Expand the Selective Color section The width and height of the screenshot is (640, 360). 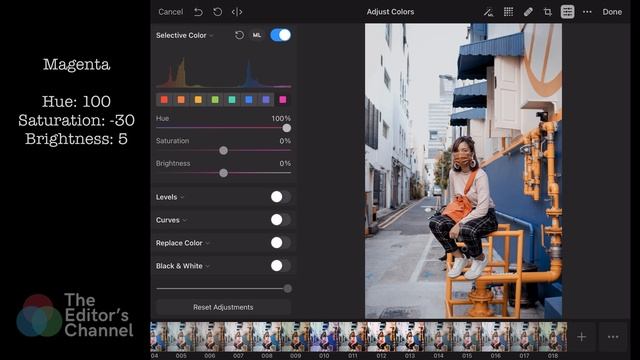point(184,36)
